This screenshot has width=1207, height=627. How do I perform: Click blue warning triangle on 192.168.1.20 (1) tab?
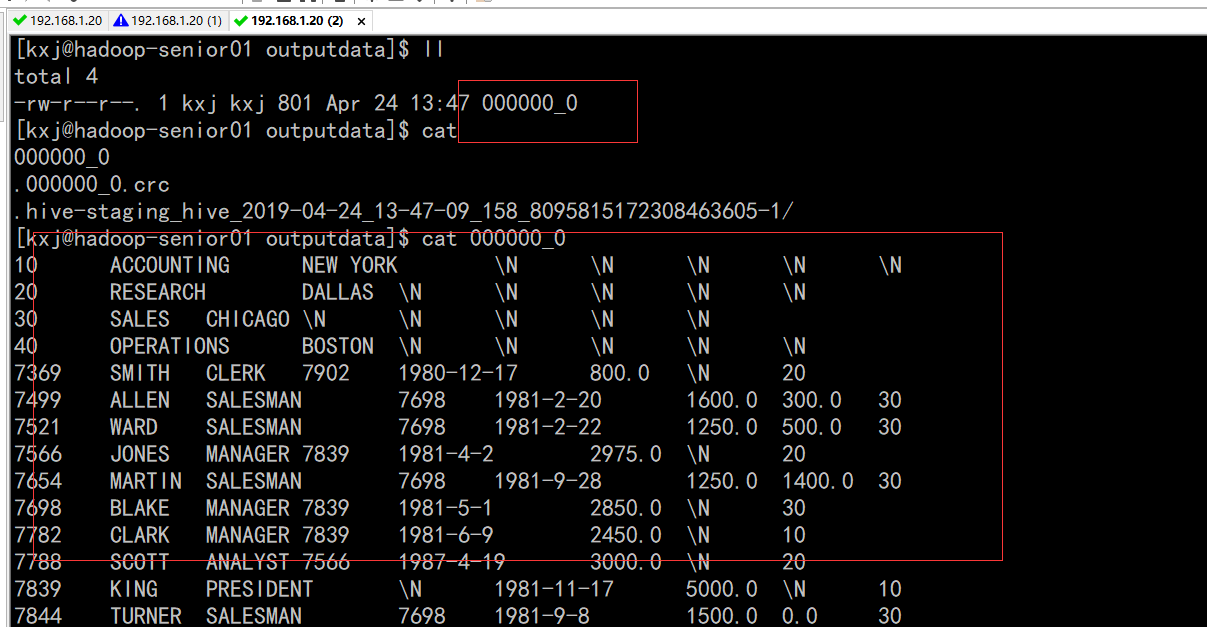pyautogui.click(x=121, y=20)
